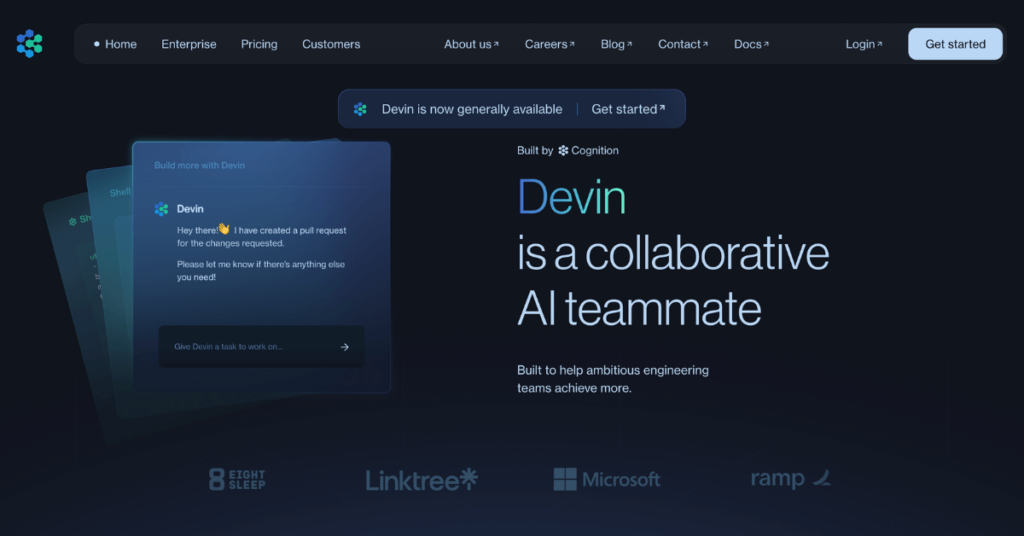Viewport: 1024px width, 536px height.
Task: Go to the Enterprise page
Action: (x=189, y=44)
